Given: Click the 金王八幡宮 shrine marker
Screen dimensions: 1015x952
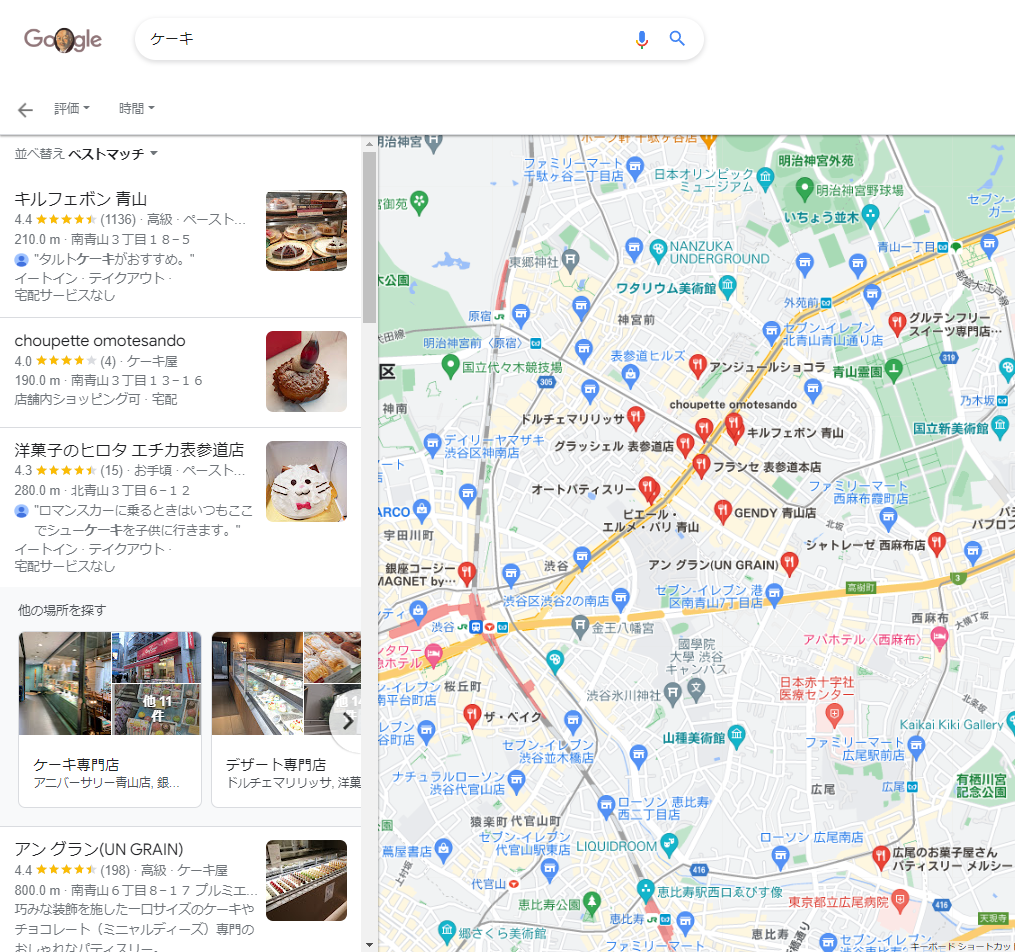Looking at the screenshot, I should click(580, 626).
